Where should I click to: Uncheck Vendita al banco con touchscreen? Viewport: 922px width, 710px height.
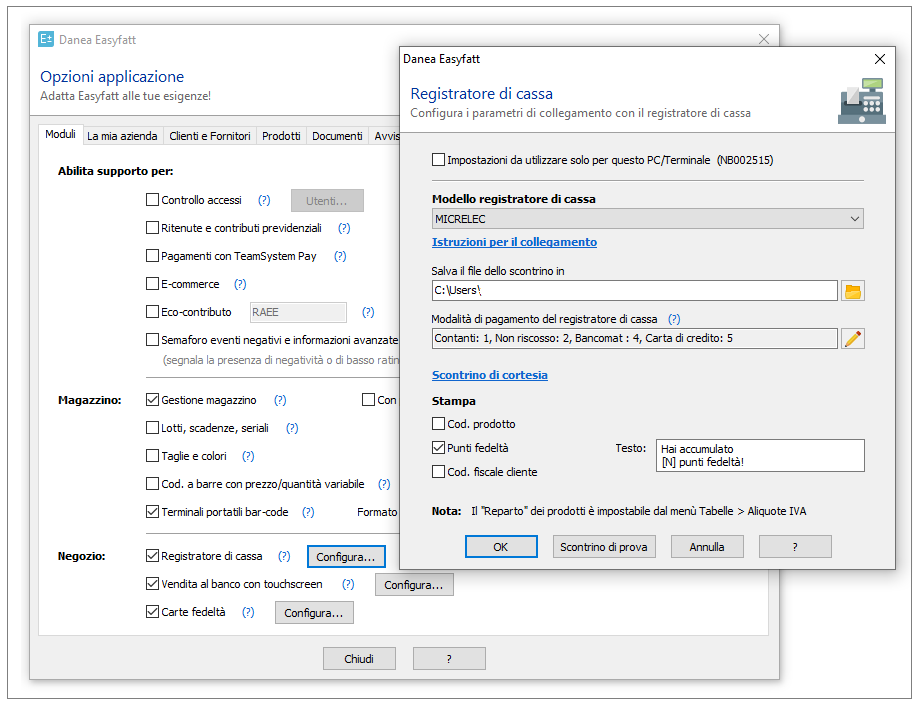point(152,584)
